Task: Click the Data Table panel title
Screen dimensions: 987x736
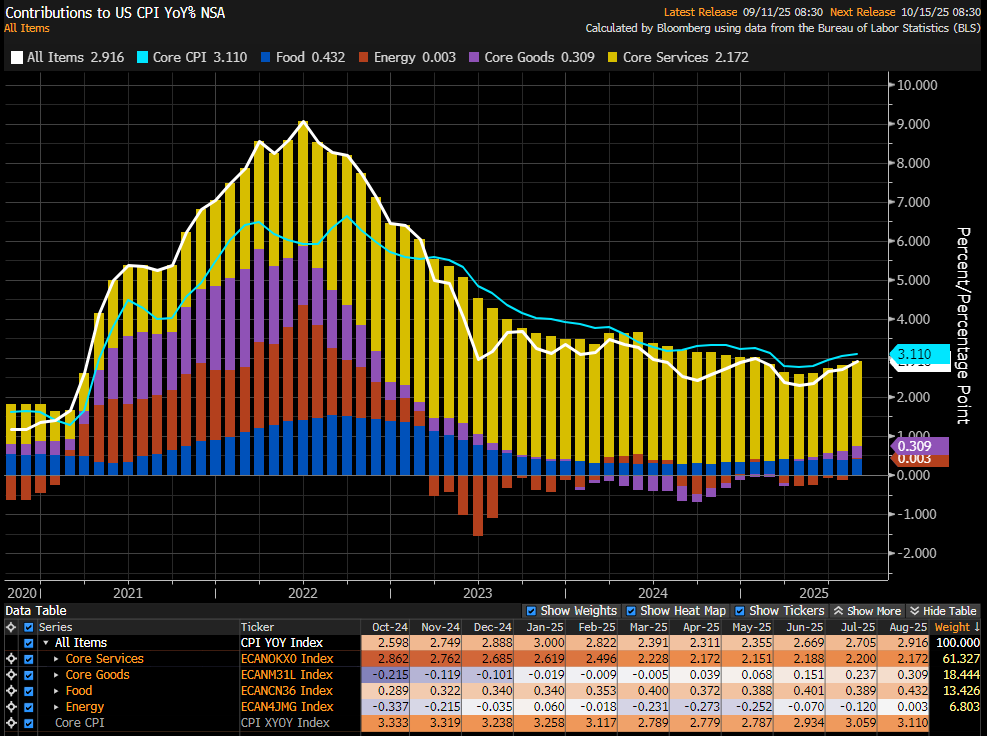Action: (x=36, y=611)
